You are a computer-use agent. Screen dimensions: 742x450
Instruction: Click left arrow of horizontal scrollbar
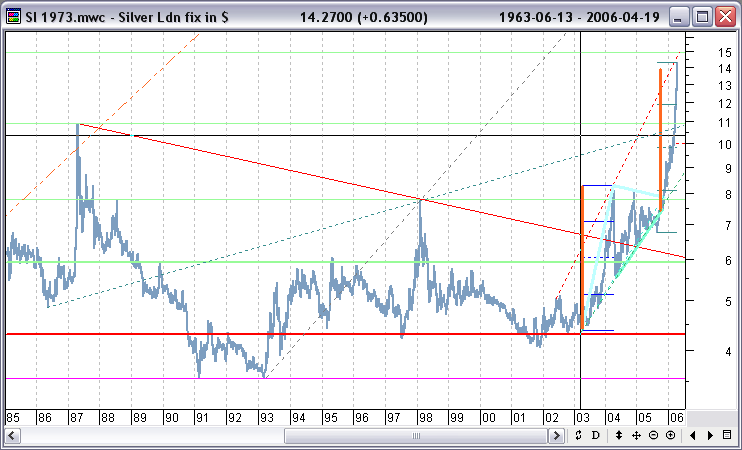click(x=13, y=436)
